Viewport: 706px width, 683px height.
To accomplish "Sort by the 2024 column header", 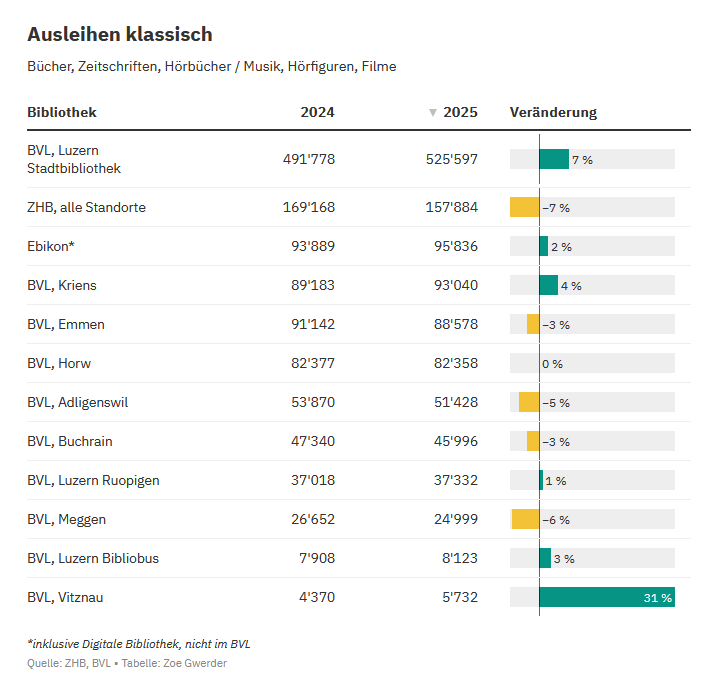I will click(317, 112).
